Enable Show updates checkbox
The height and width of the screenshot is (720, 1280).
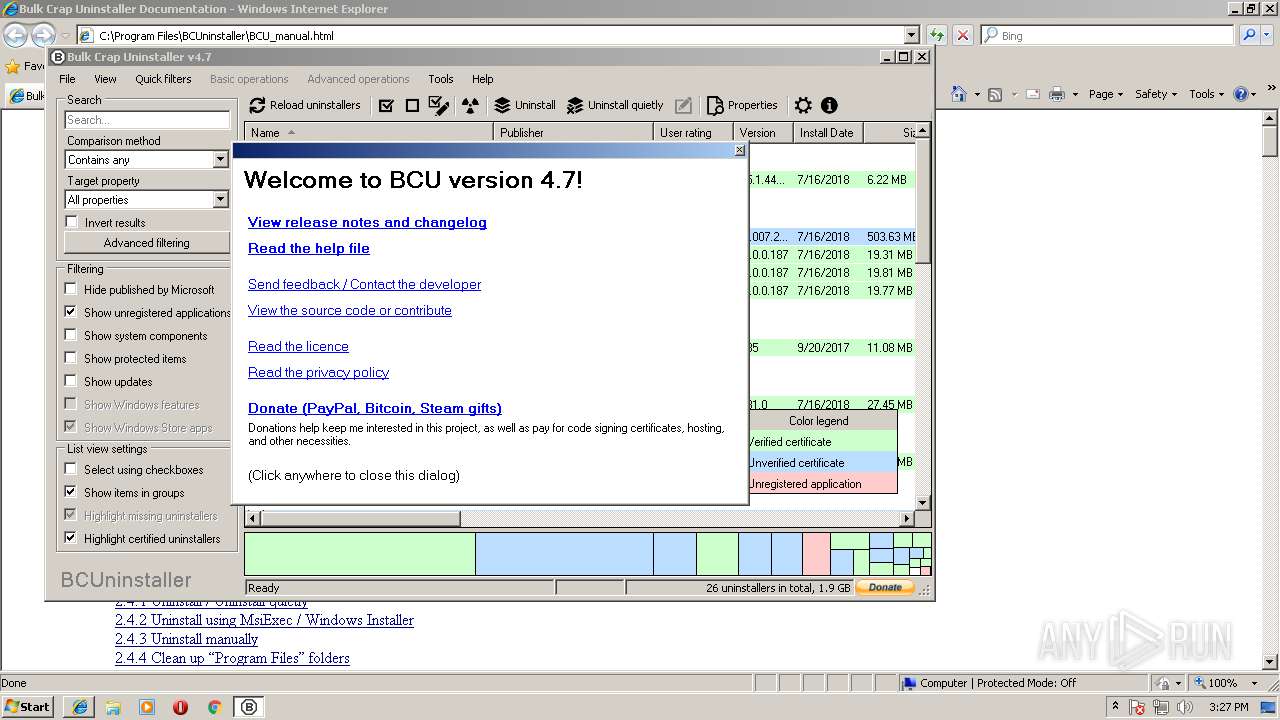[x=71, y=381]
